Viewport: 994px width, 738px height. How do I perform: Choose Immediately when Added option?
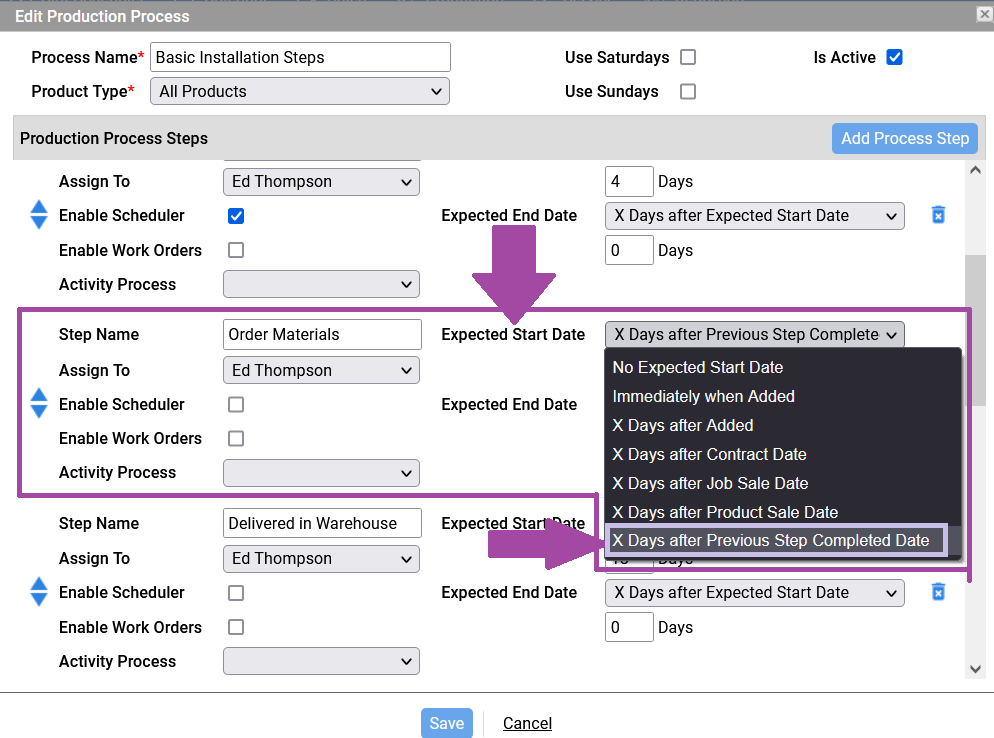click(783, 396)
